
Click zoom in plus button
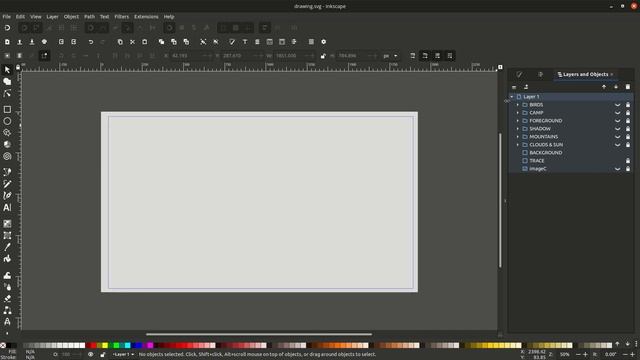point(585,354)
